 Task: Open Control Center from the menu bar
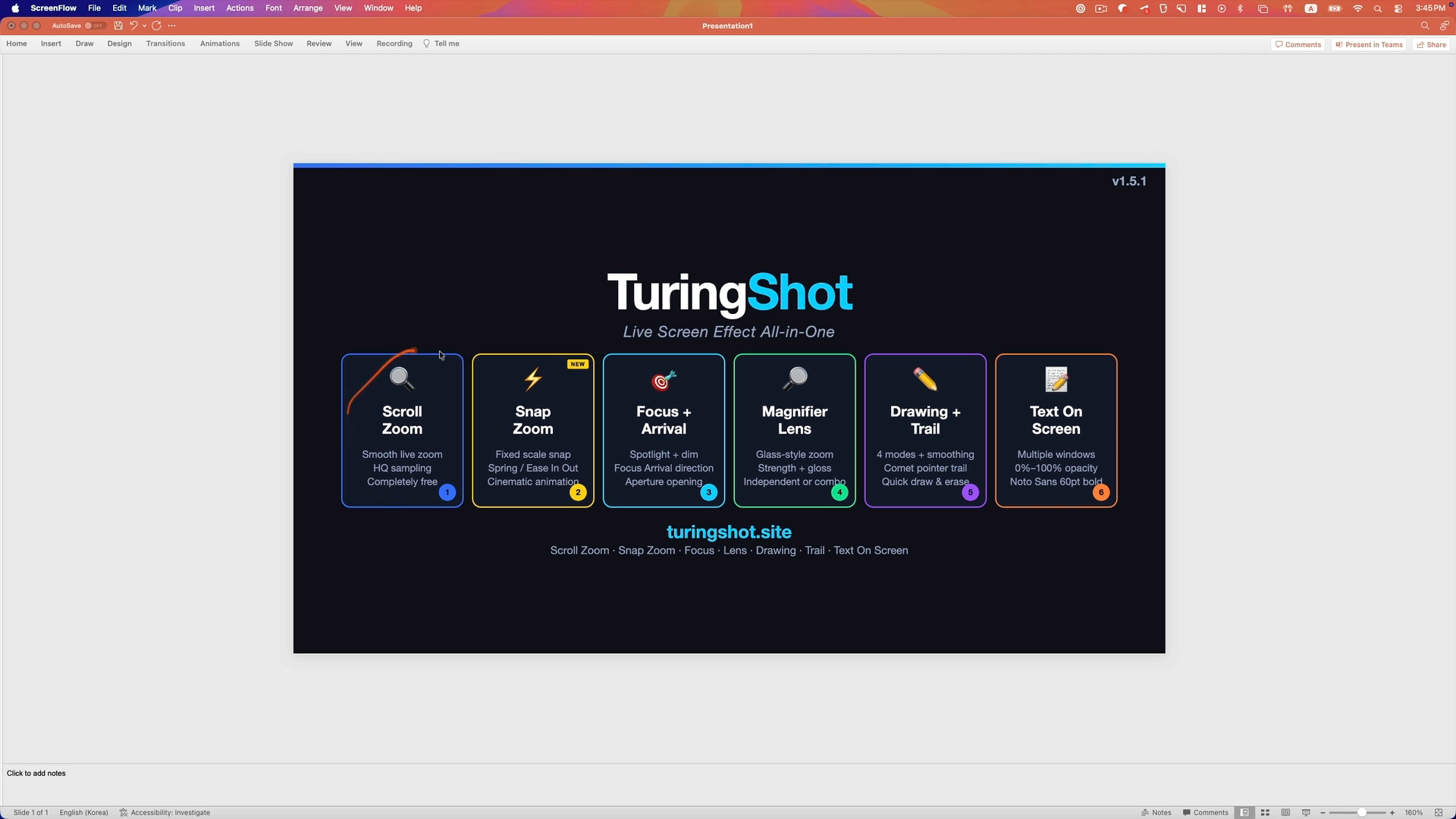click(1398, 8)
